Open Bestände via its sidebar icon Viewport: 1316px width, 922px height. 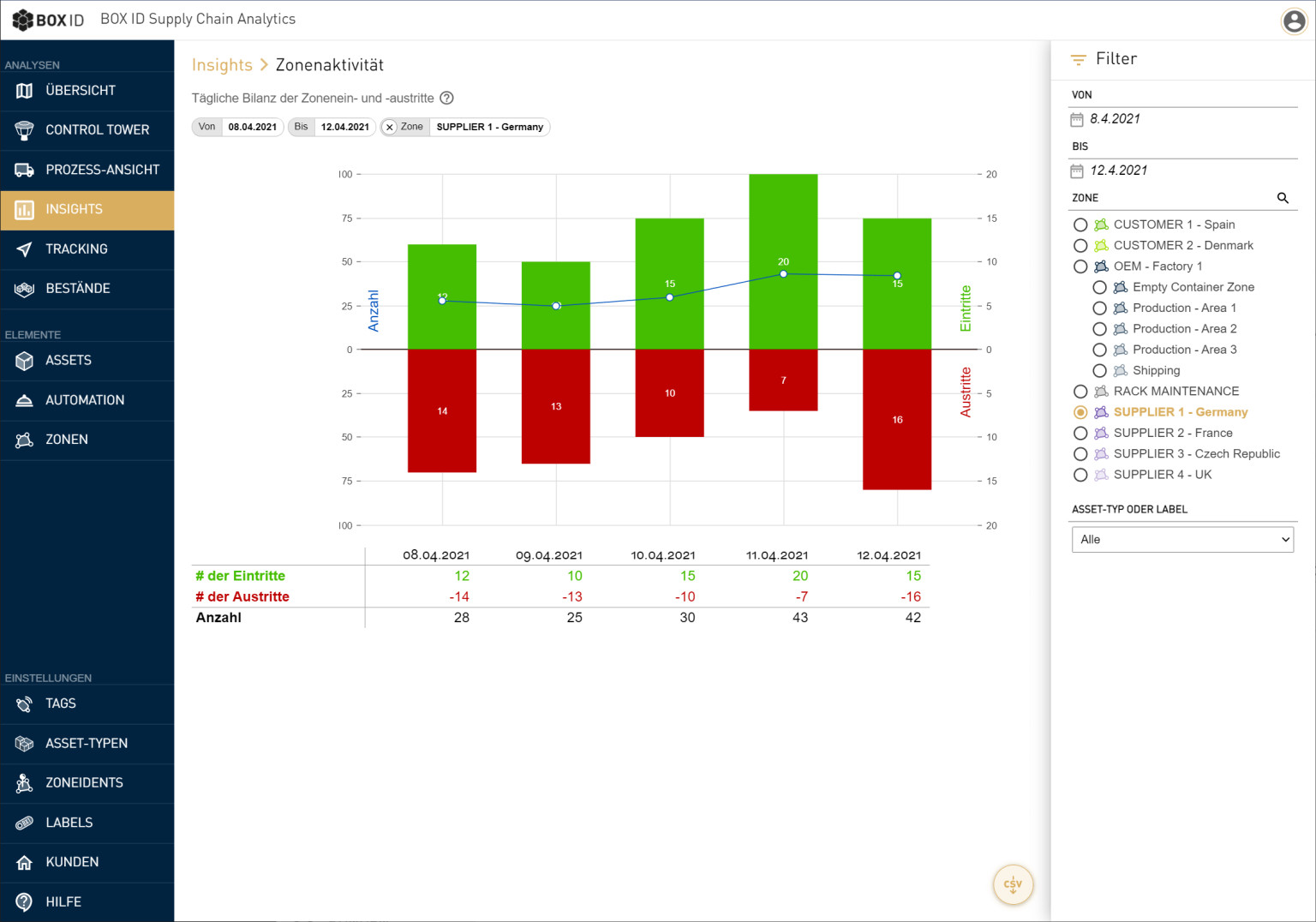(x=23, y=290)
